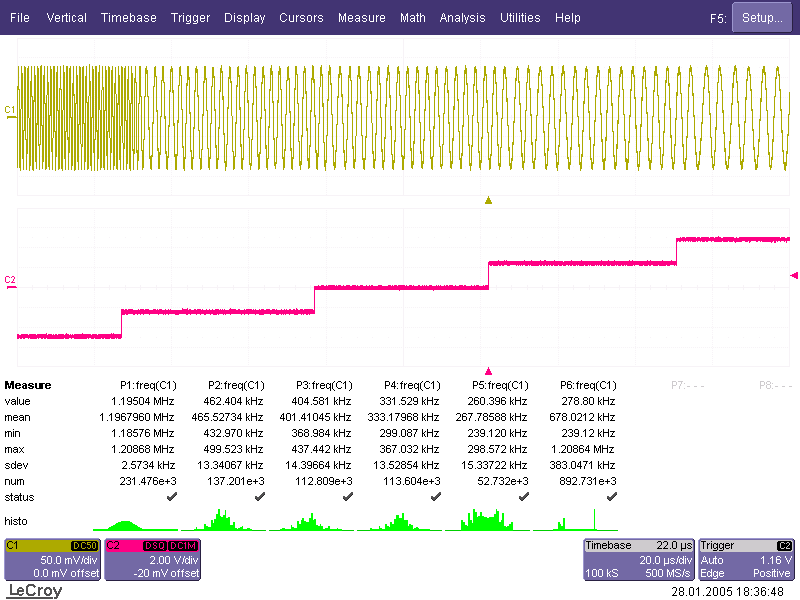Select the trigger level arrow on right edge
Image resolution: width=800 pixels, height=600 pixels.
[794, 275]
